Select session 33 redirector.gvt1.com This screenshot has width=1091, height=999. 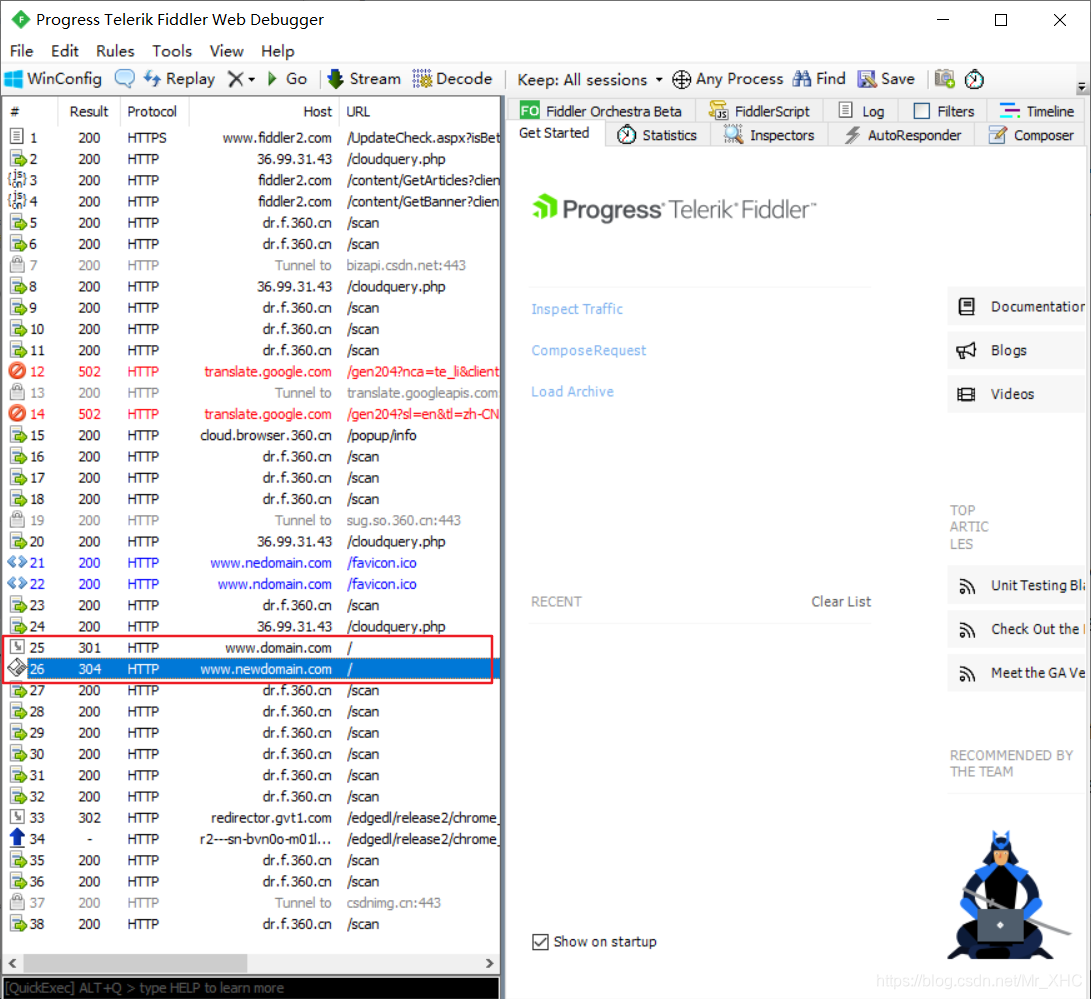tap(252, 818)
